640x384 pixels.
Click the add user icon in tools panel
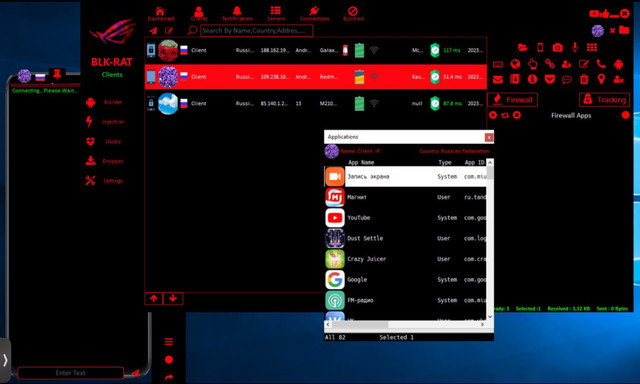tap(567, 64)
